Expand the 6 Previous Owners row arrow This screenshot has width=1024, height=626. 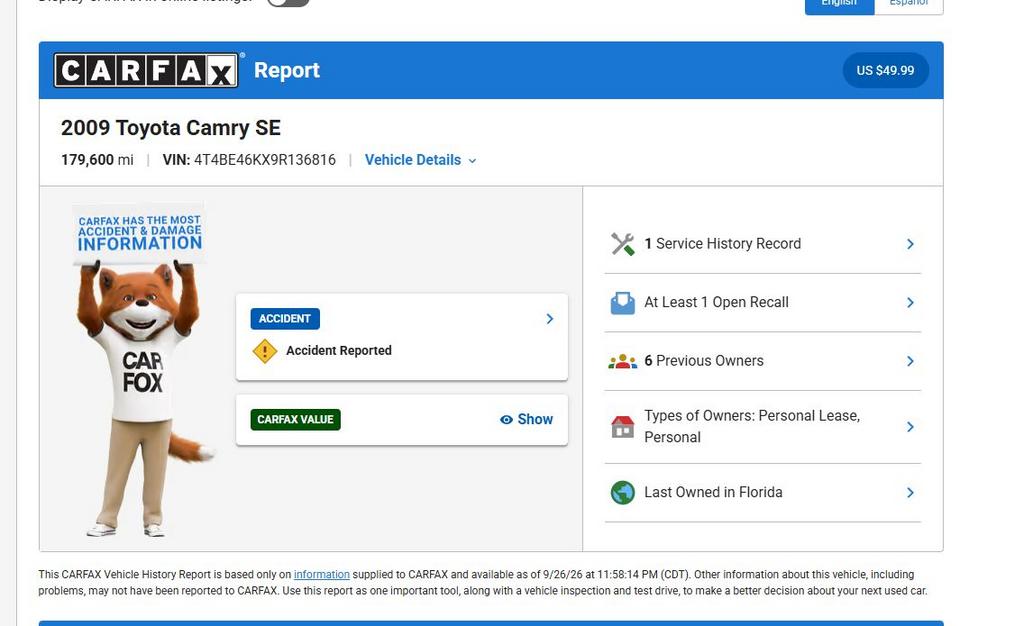(x=910, y=361)
